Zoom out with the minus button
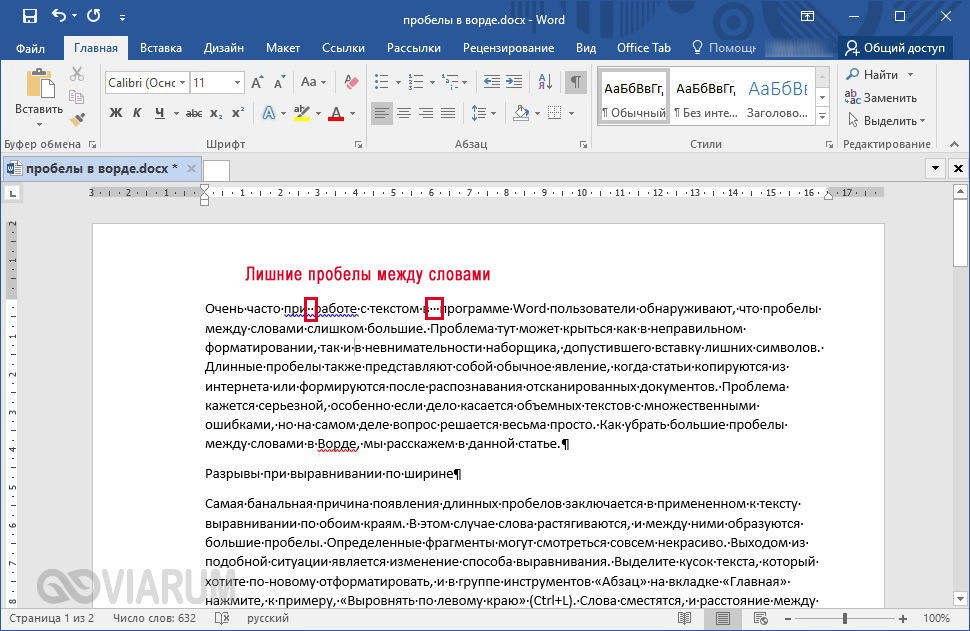The height and width of the screenshot is (631, 970). [x=788, y=619]
